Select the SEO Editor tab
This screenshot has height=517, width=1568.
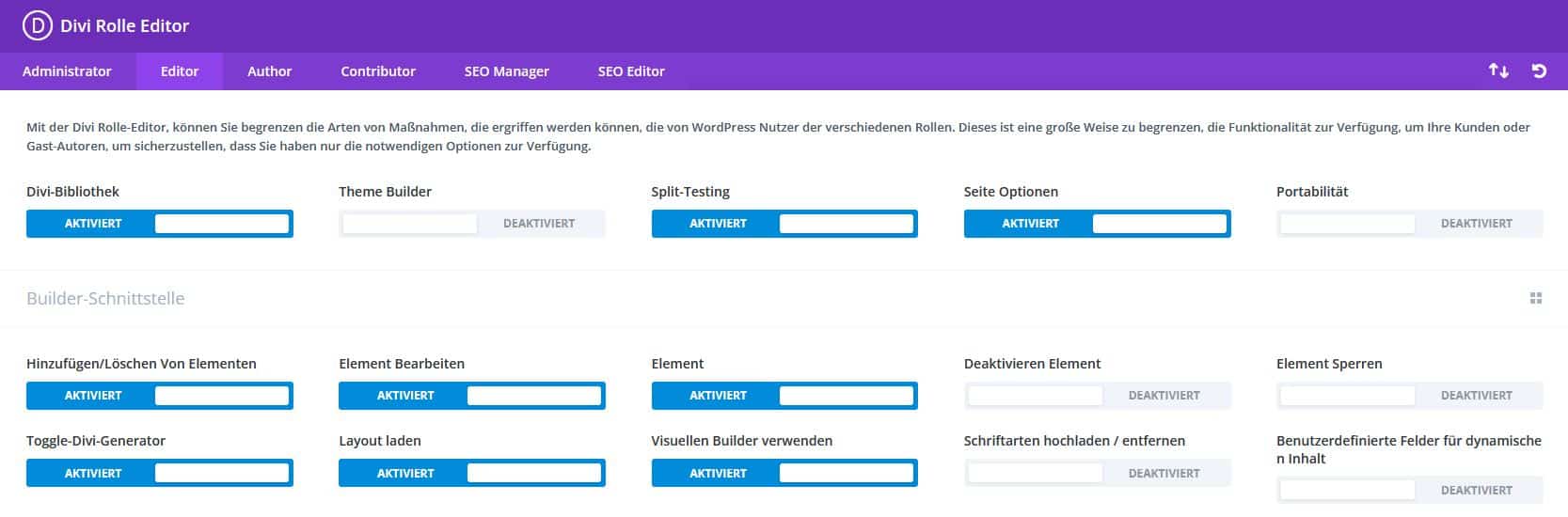pos(631,71)
